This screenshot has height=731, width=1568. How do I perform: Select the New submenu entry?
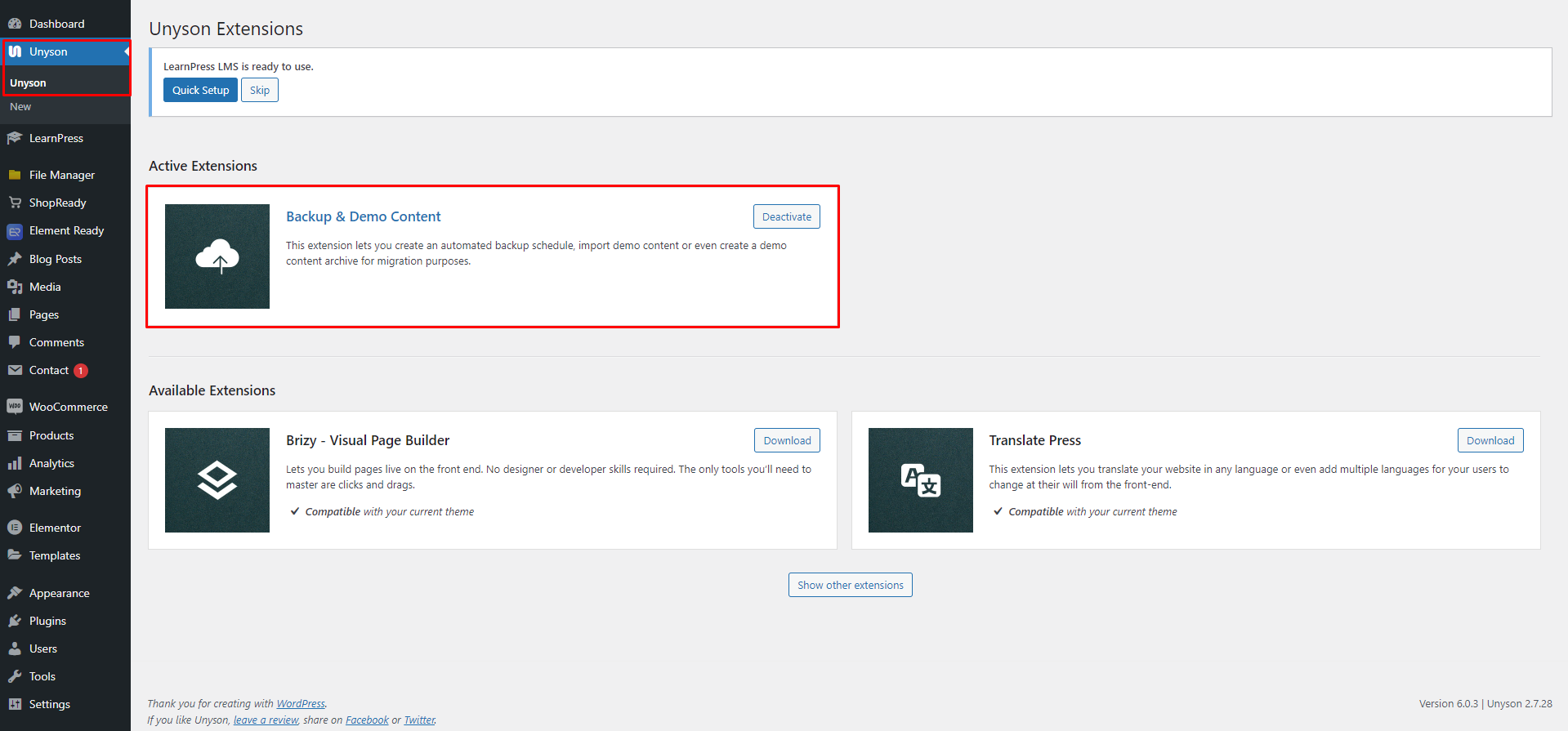click(20, 107)
